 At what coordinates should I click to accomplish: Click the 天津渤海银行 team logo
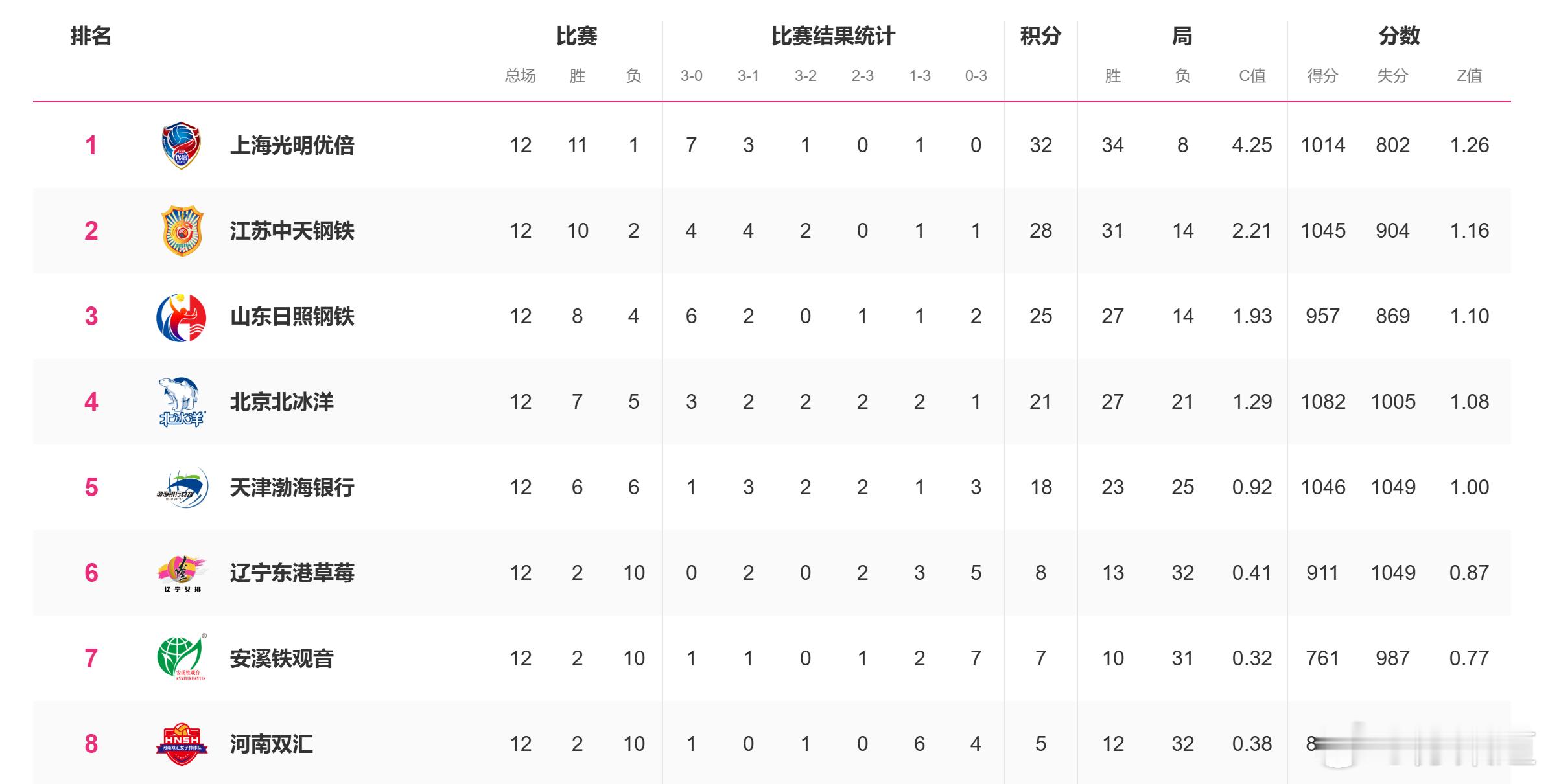pos(182,487)
